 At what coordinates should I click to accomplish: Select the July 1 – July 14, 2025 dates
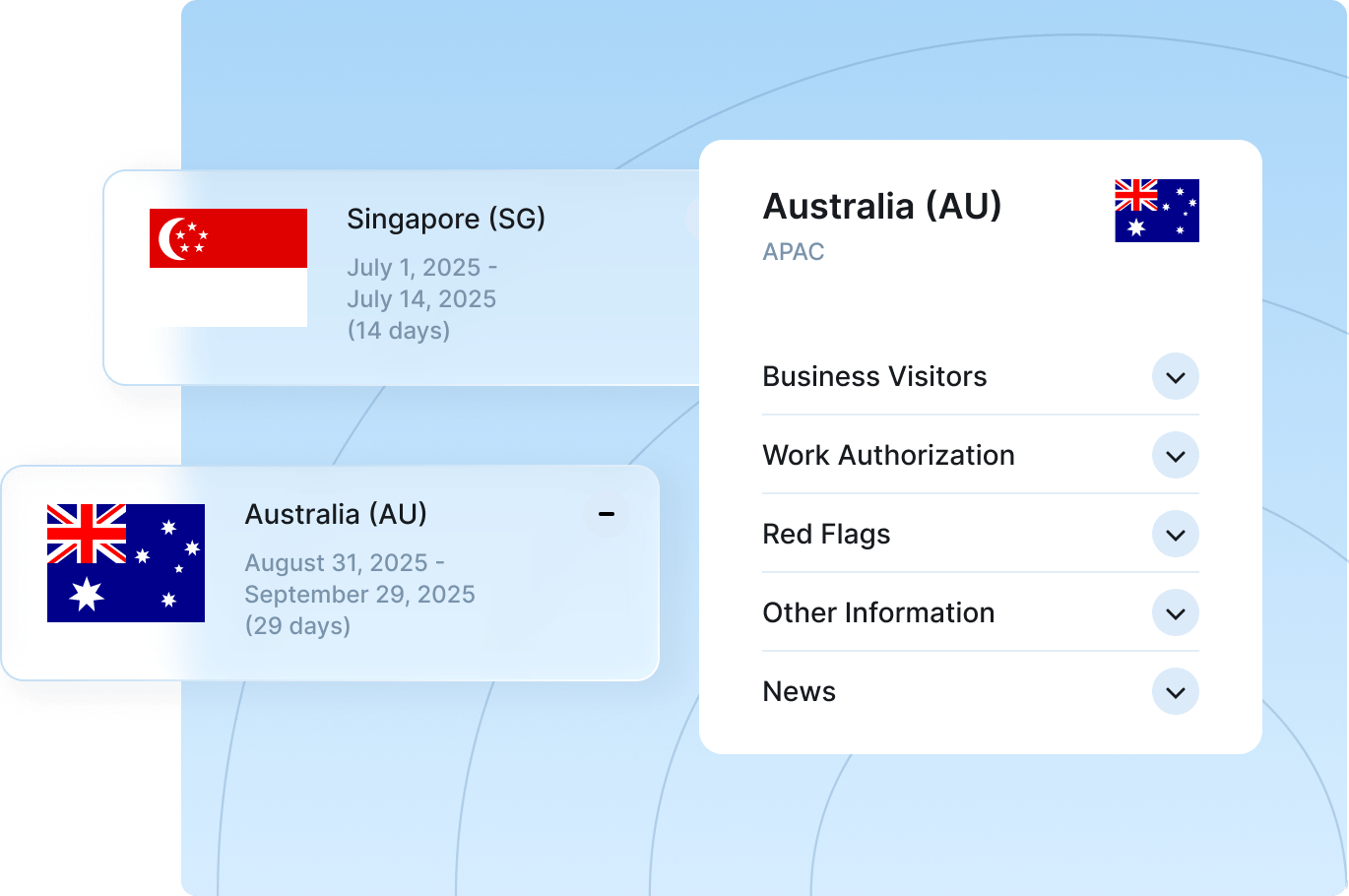[x=421, y=284]
